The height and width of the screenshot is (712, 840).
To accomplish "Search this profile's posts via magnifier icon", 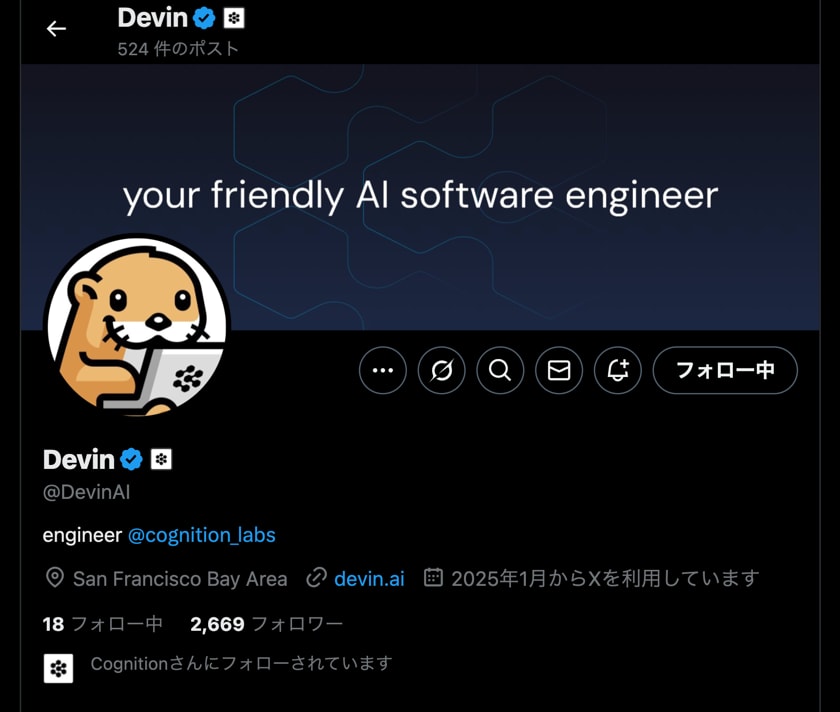I will tap(500, 370).
